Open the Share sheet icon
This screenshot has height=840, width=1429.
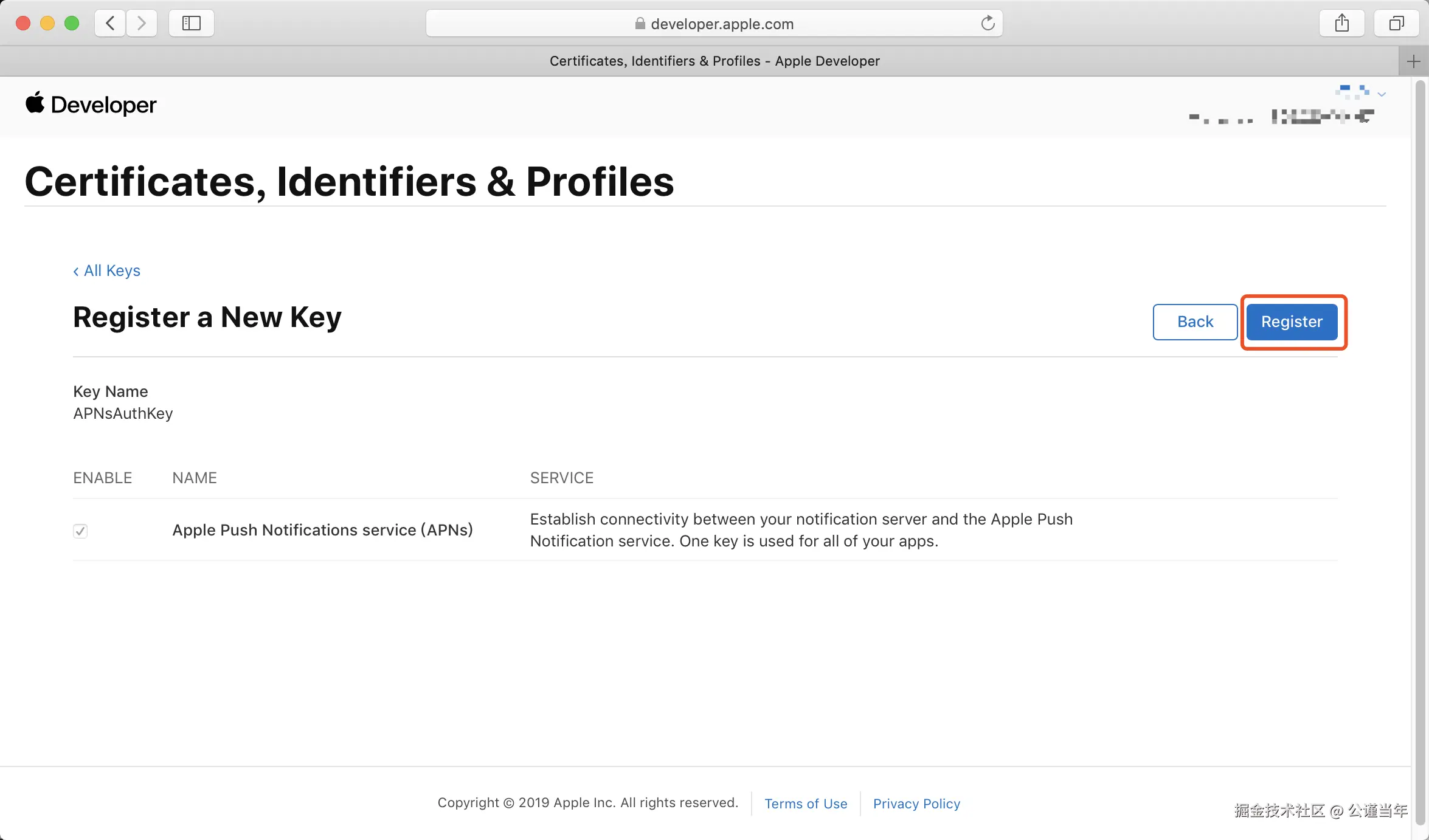point(1341,24)
